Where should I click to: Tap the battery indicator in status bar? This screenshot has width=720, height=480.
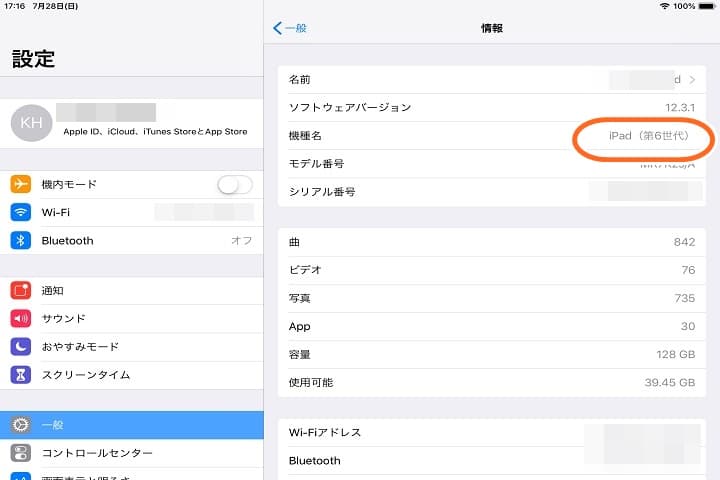[706, 6]
